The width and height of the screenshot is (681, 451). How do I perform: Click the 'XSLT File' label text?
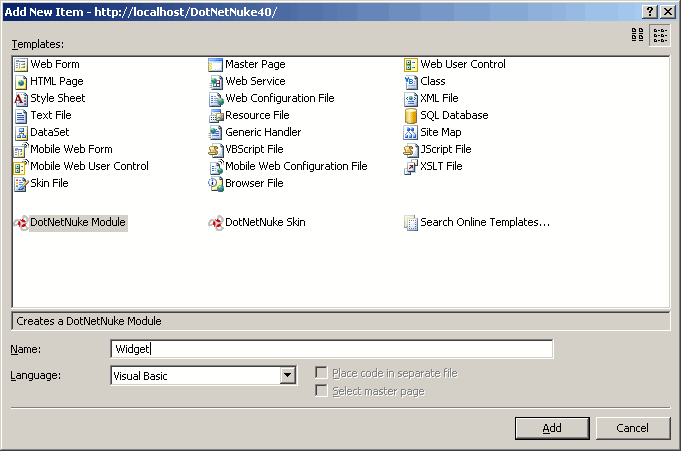(441, 166)
